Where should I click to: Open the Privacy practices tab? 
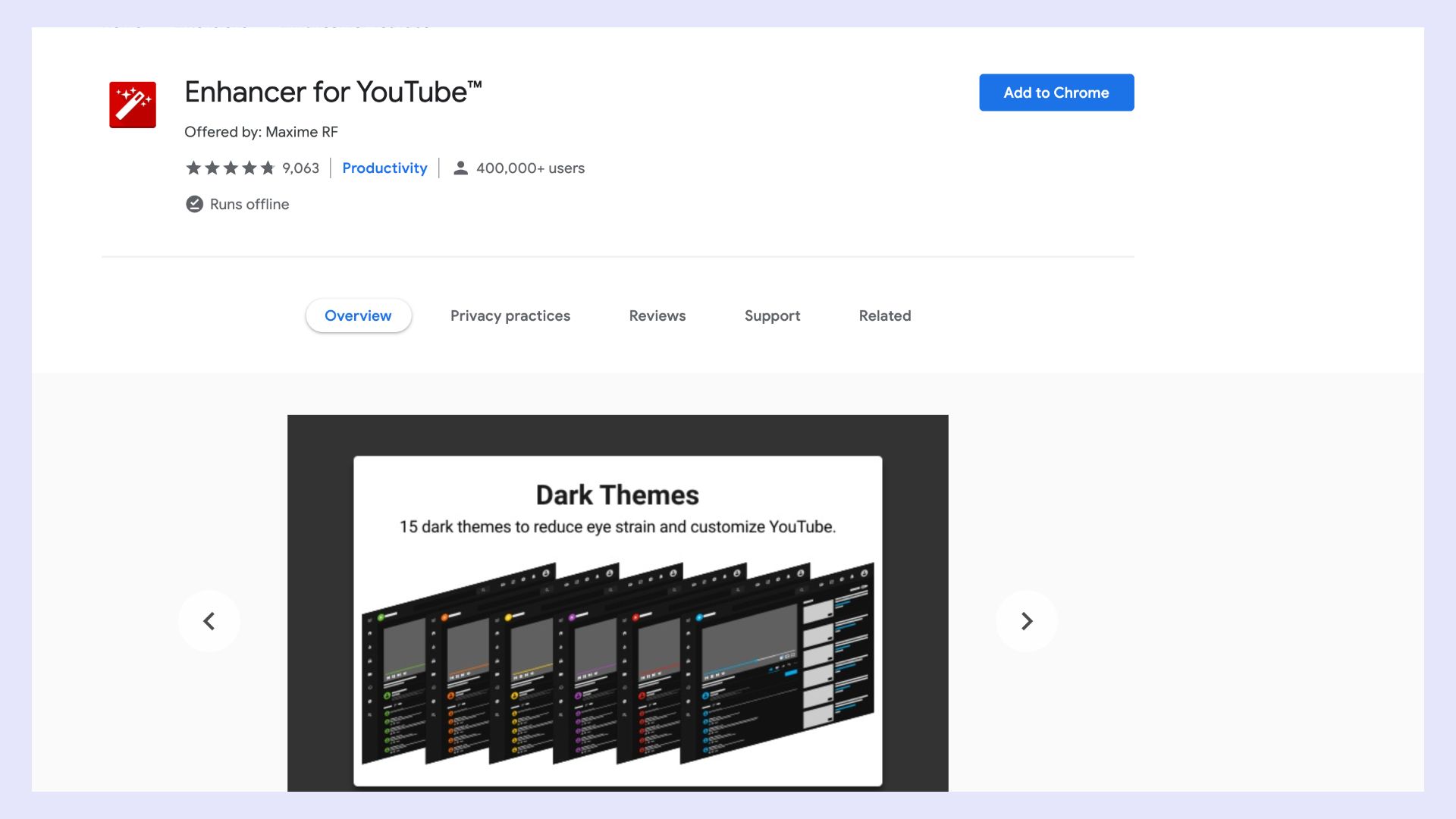click(x=510, y=315)
